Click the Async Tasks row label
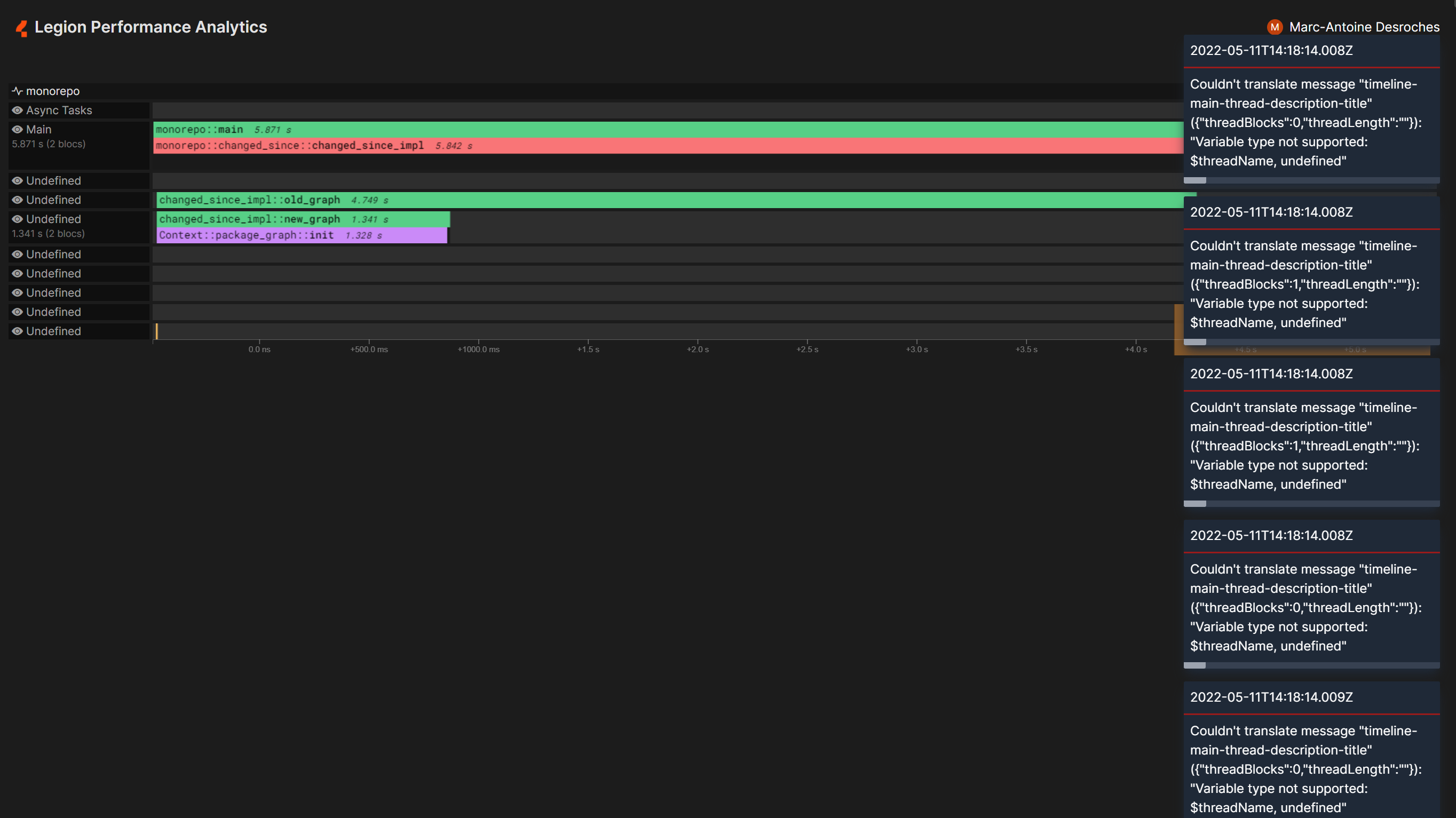The width and height of the screenshot is (1456, 818). pos(59,110)
